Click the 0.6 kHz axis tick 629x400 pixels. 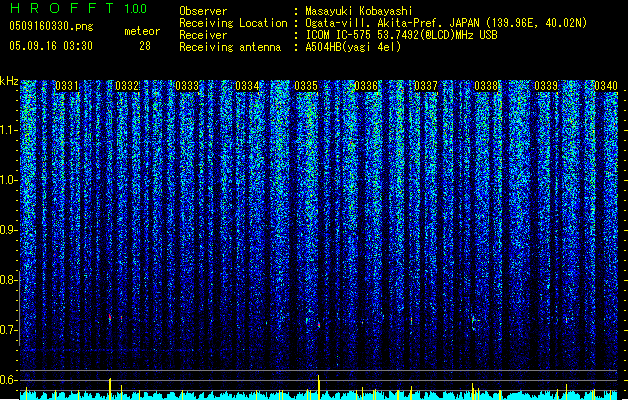[x=9, y=380]
